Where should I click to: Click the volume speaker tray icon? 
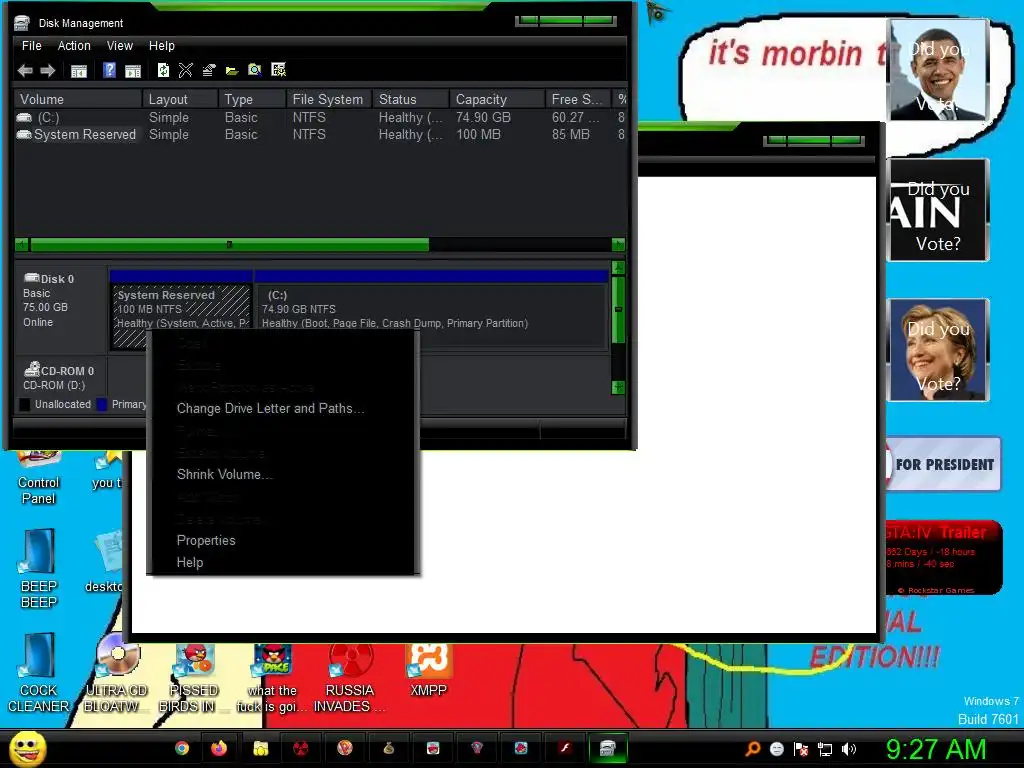[848, 749]
